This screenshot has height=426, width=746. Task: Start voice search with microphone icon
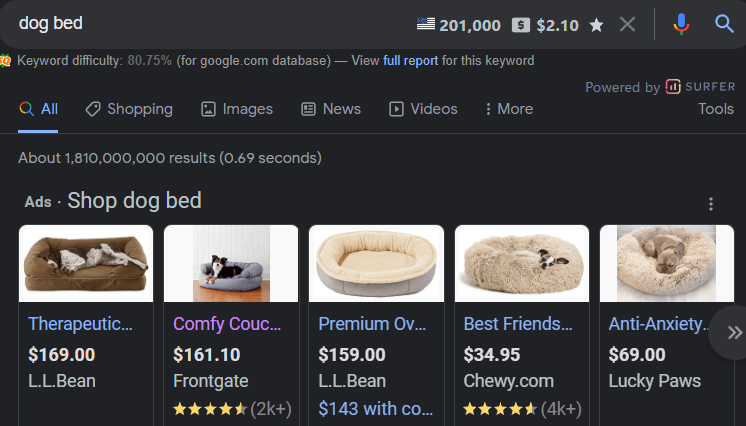[681, 24]
